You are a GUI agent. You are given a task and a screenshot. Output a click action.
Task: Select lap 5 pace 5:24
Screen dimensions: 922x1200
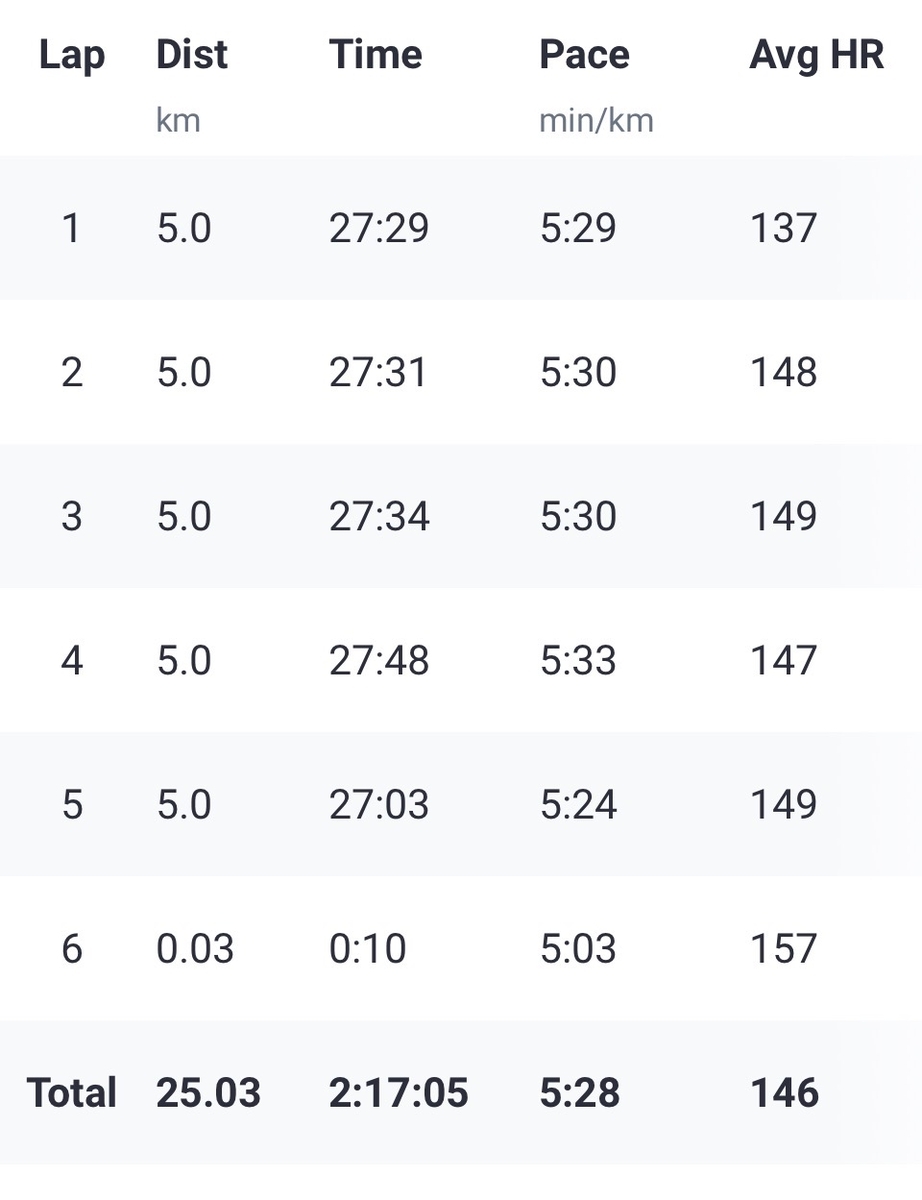578,805
